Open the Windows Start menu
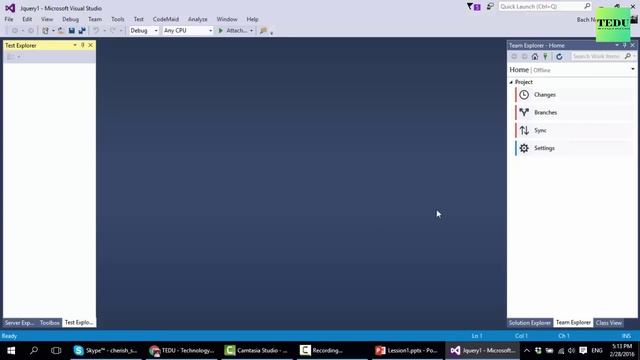The height and width of the screenshot is (360, 640). [11, 350]
